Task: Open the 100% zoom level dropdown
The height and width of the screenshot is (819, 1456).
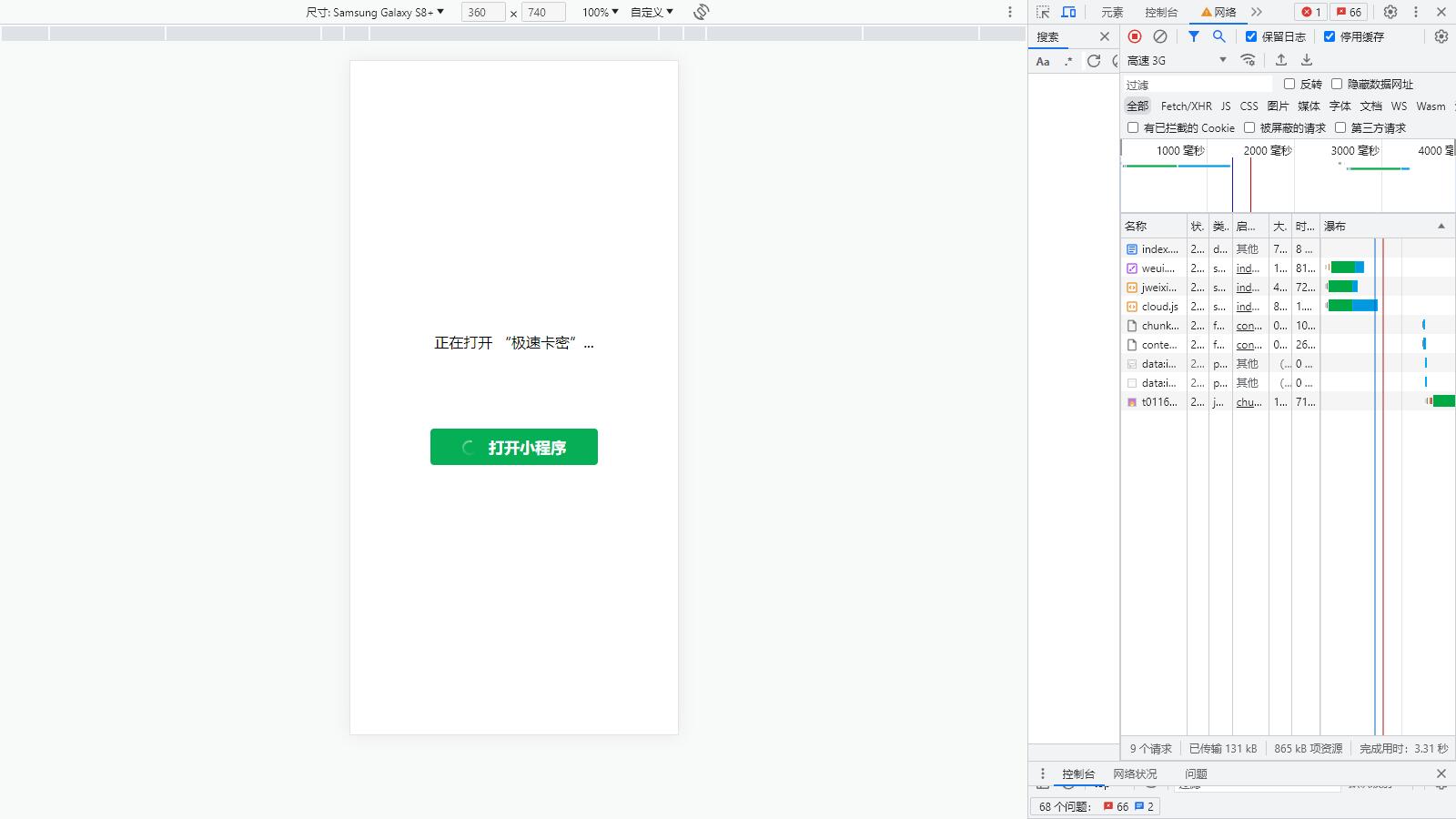Action: pyautogui.click(x=599, y=12)
